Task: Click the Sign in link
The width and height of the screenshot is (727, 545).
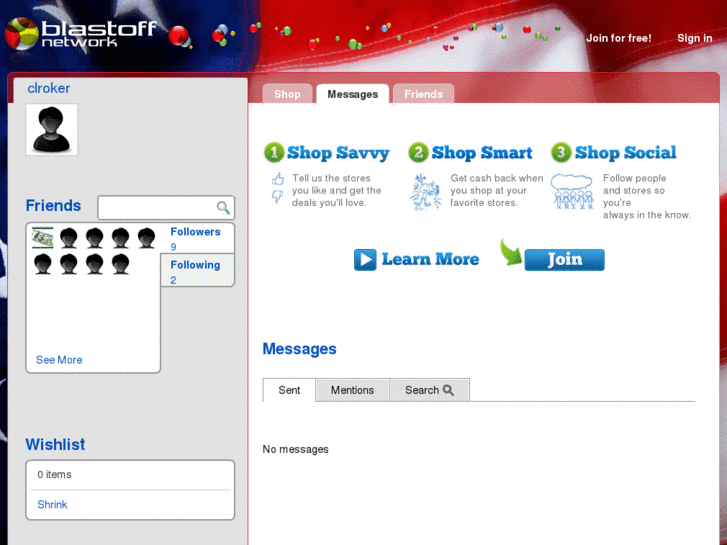Action: click(695, 38)
